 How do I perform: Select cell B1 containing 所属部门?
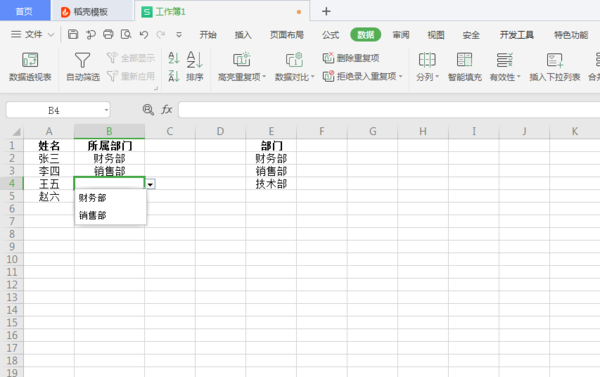coord(109,145)
